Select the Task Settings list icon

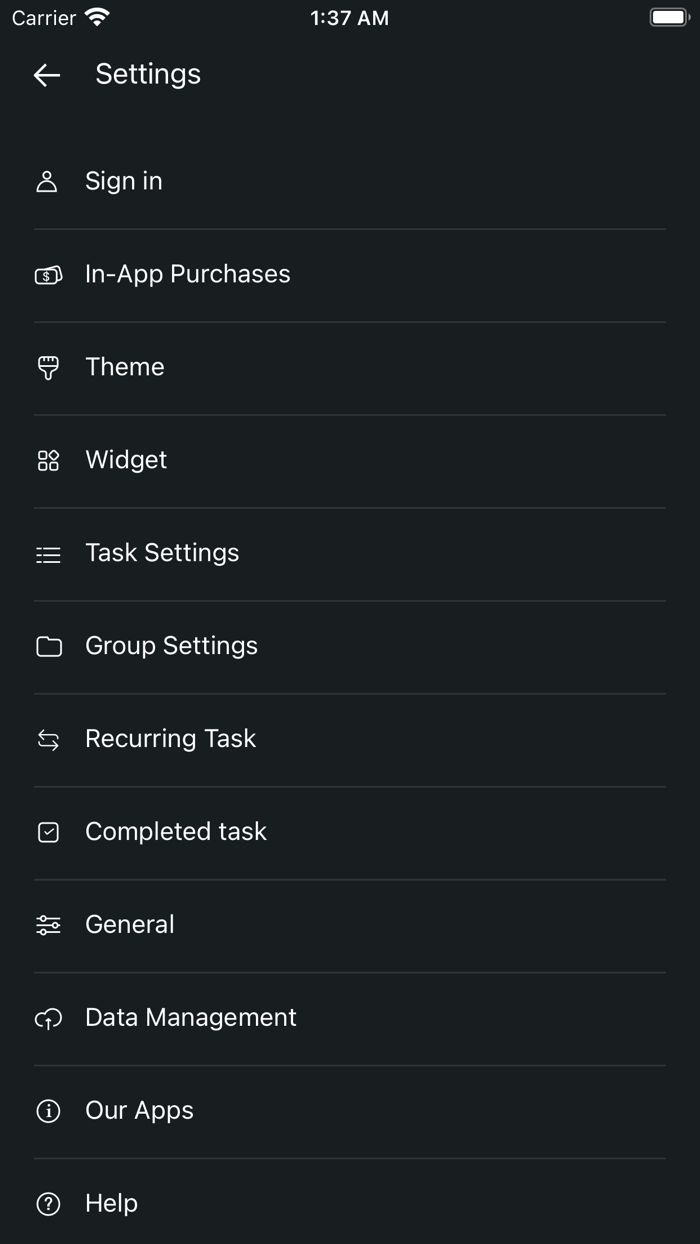click(47, 553)
